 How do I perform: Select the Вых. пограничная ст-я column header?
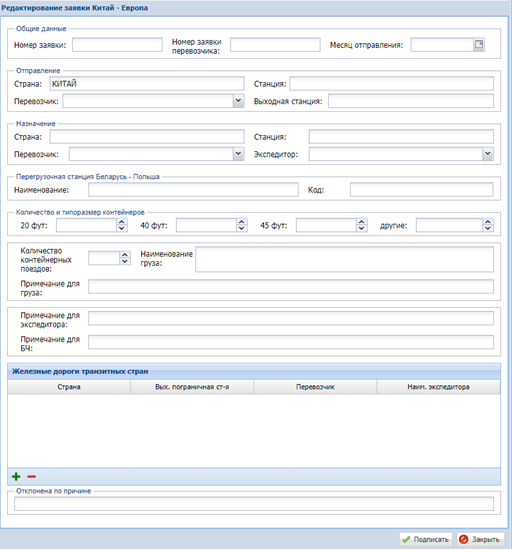[192, 387]
